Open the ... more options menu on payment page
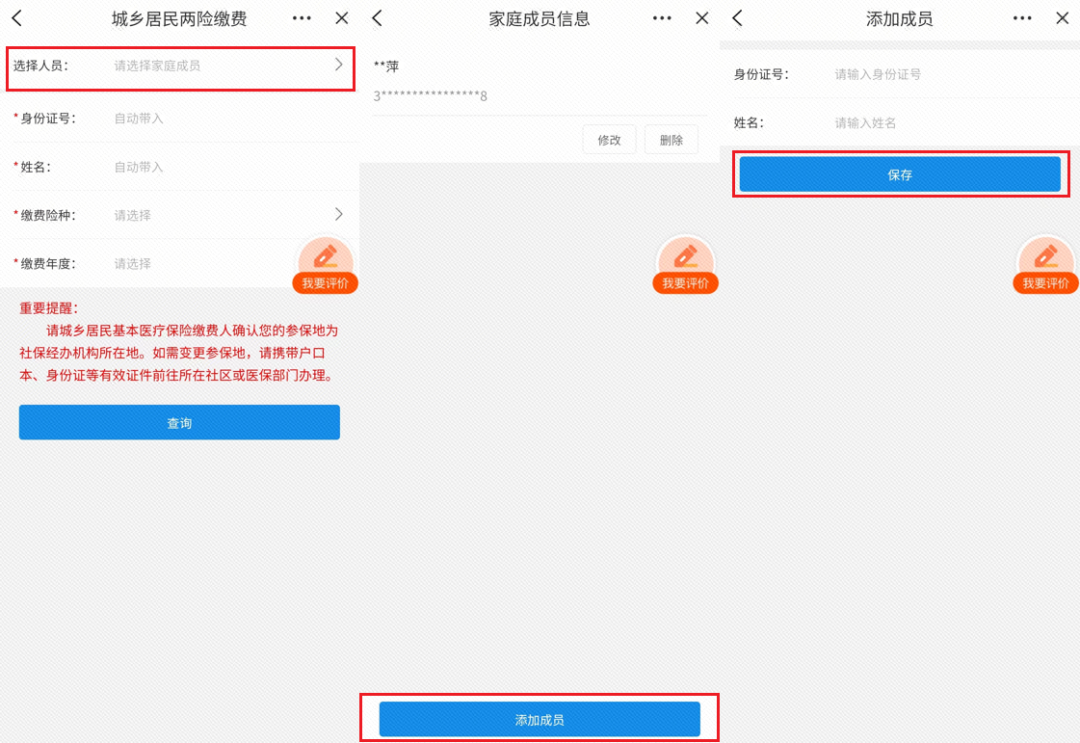The width and height of the screenshot is (1080, 743). pyautogui.click(x=301, y=17)
